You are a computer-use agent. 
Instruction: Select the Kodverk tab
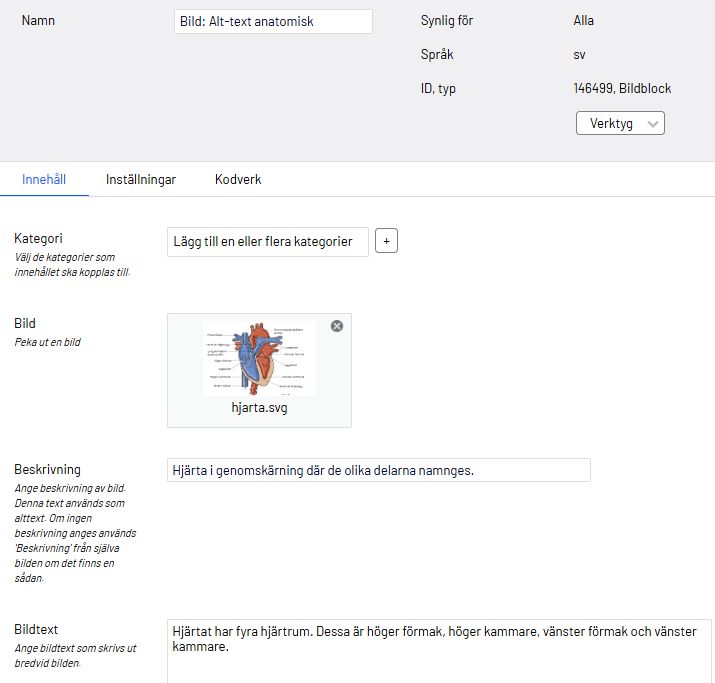pyautogui.click(x=238, y=179)
